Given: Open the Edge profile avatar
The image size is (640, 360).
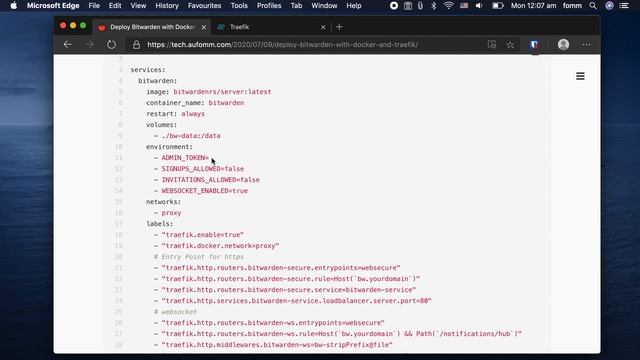Looking at the screenshot, I should [x=563, y=44].
